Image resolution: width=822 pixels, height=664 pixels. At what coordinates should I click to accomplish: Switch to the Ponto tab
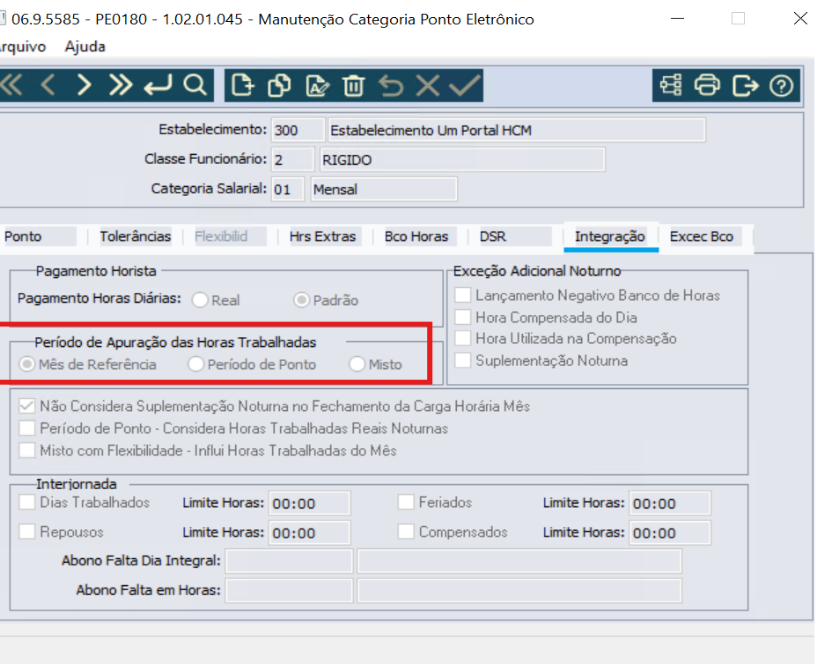pos(38,236)
